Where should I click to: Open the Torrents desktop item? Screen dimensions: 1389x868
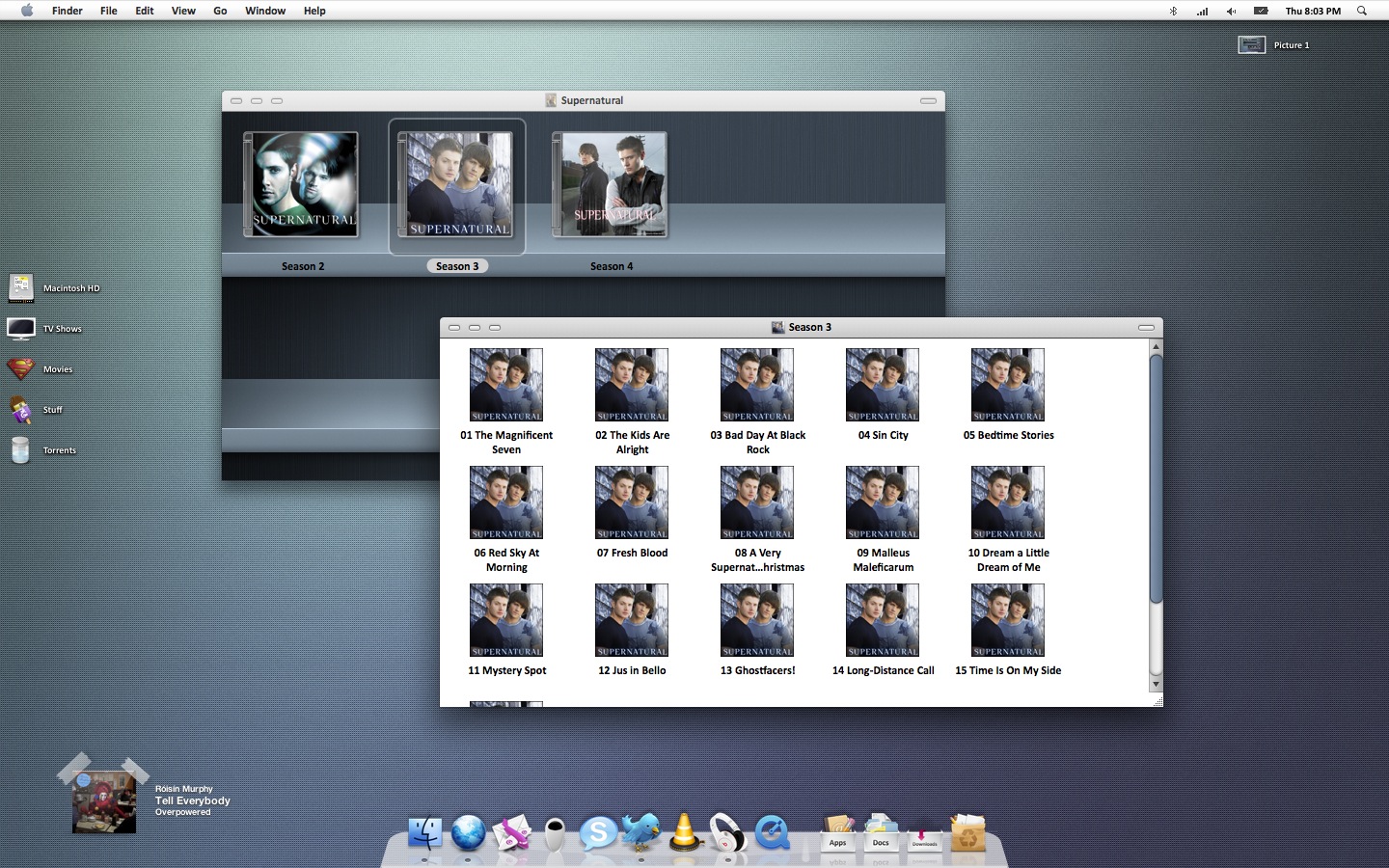pos(21,449)
